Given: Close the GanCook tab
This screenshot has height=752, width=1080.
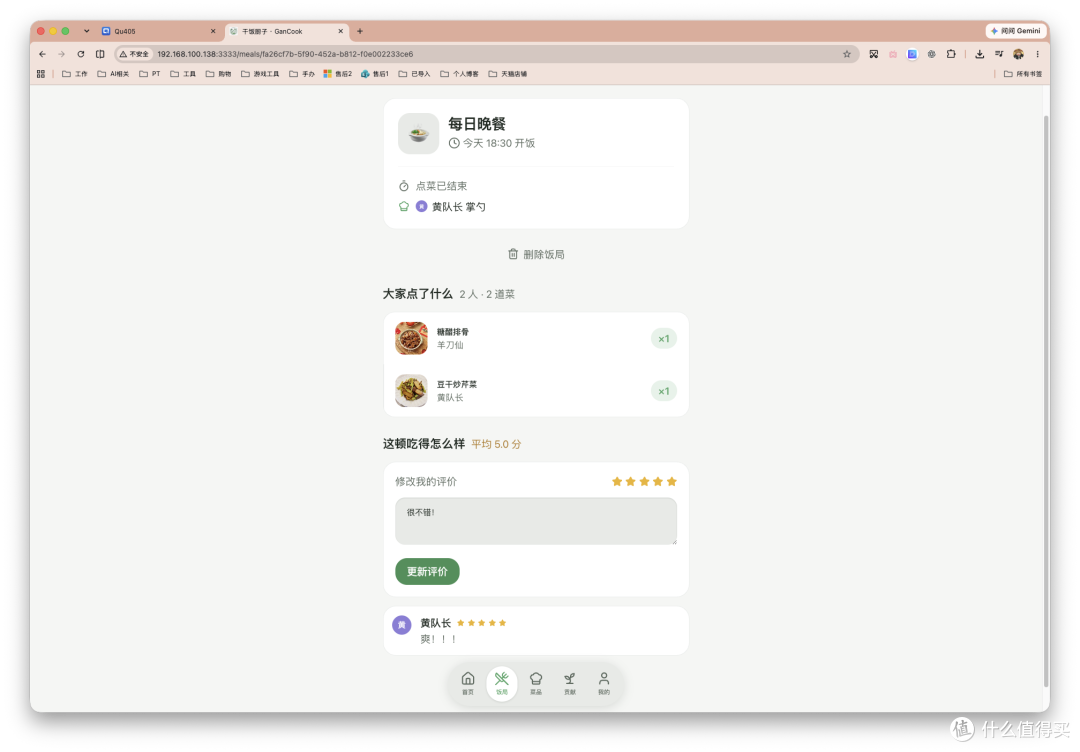Looking at the screenshot, I should [x=340, y=31].
